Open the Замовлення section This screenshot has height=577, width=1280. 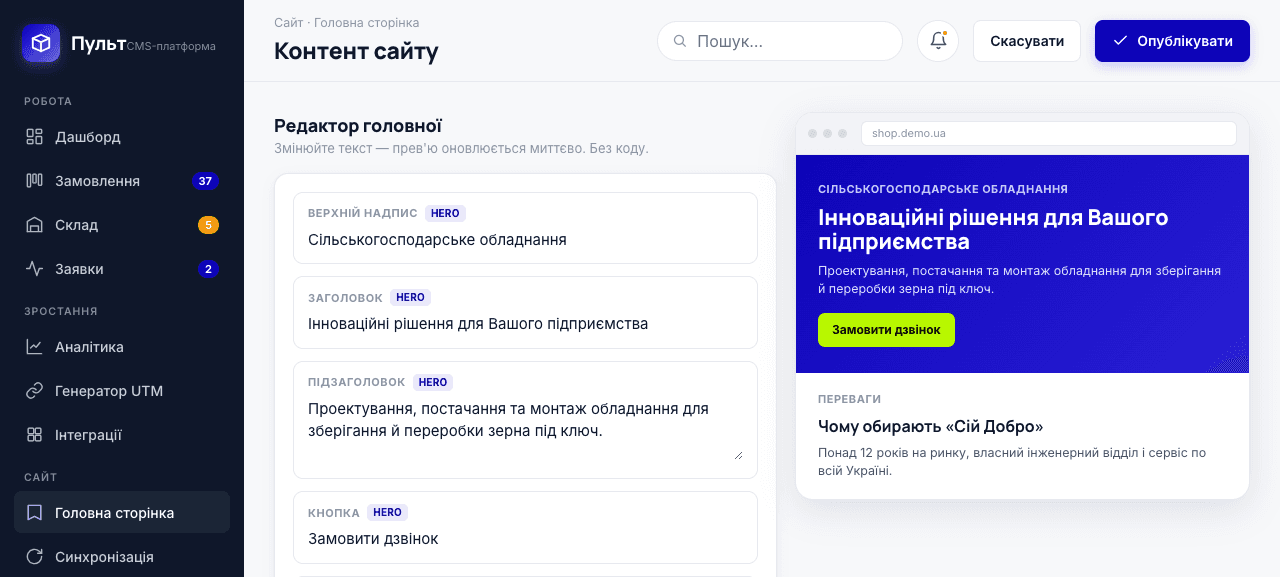click(x=122, y=181)
